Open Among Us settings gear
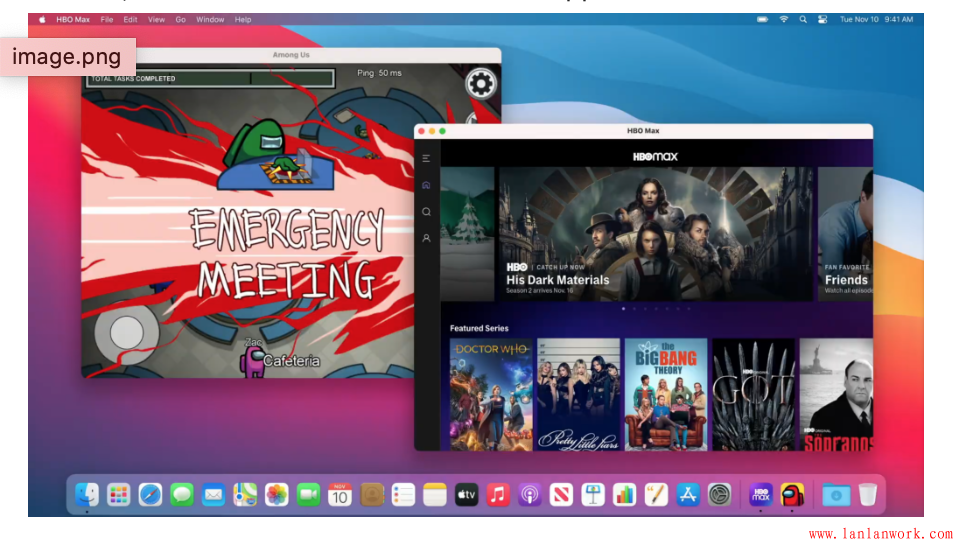 pyautogui.click(x=480, y=83)
